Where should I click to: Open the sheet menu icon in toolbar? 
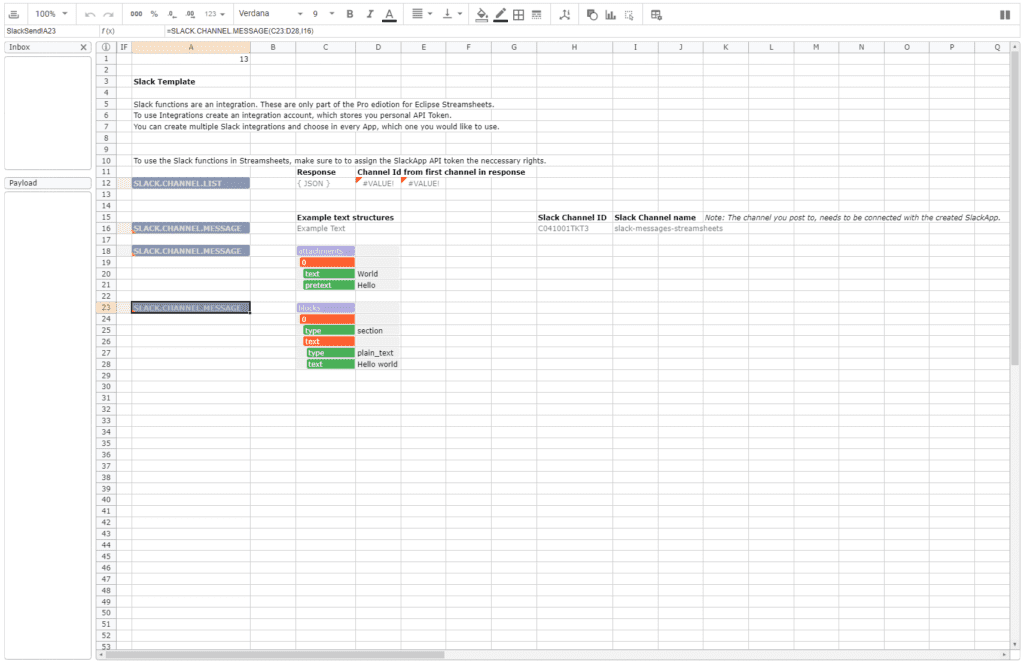14,14
